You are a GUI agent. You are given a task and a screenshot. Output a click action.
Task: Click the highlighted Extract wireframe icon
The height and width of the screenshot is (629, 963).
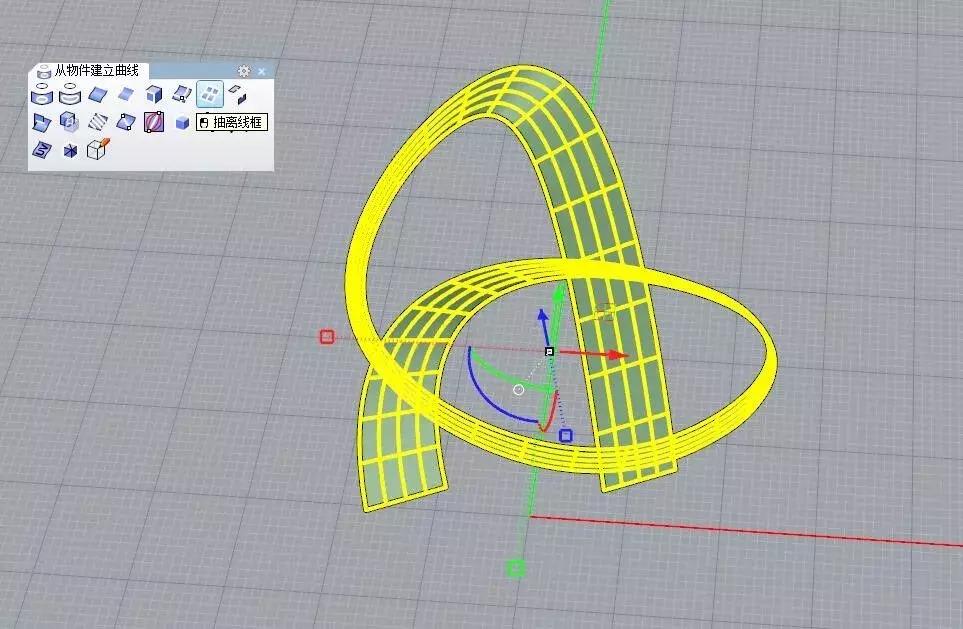pos(209,95)
